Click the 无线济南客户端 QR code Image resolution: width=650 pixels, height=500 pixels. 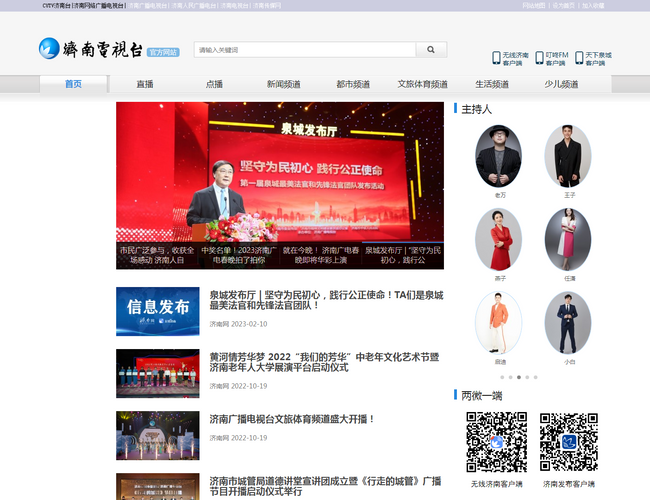tap(497, 442)
